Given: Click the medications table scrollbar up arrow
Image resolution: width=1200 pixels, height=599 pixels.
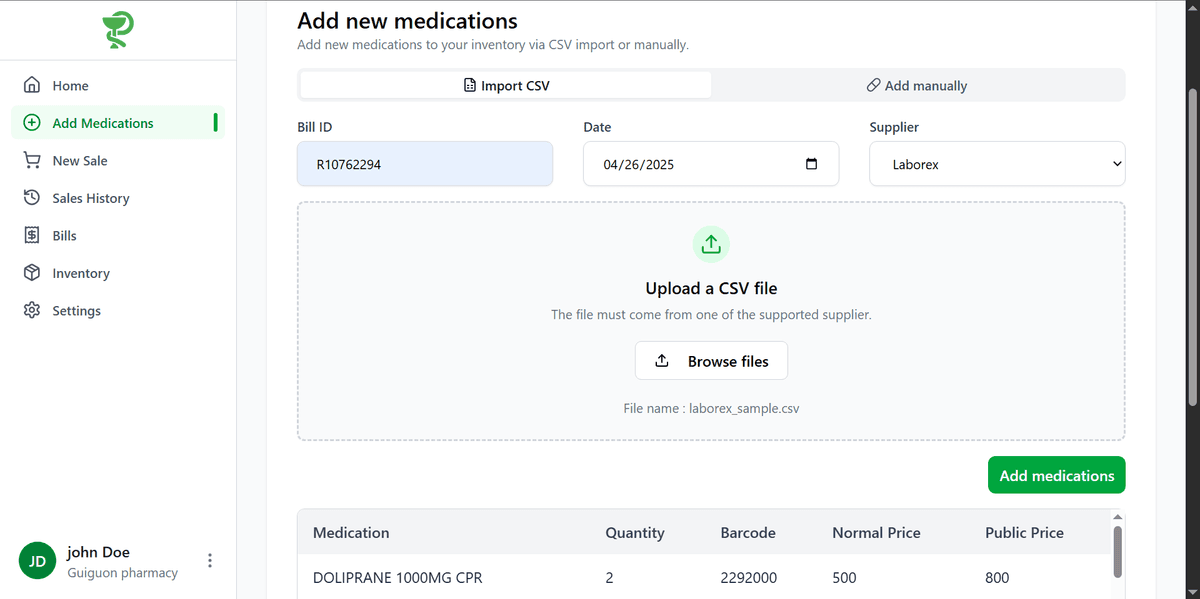Looking at the screenshot, I should pos(1118,517).
